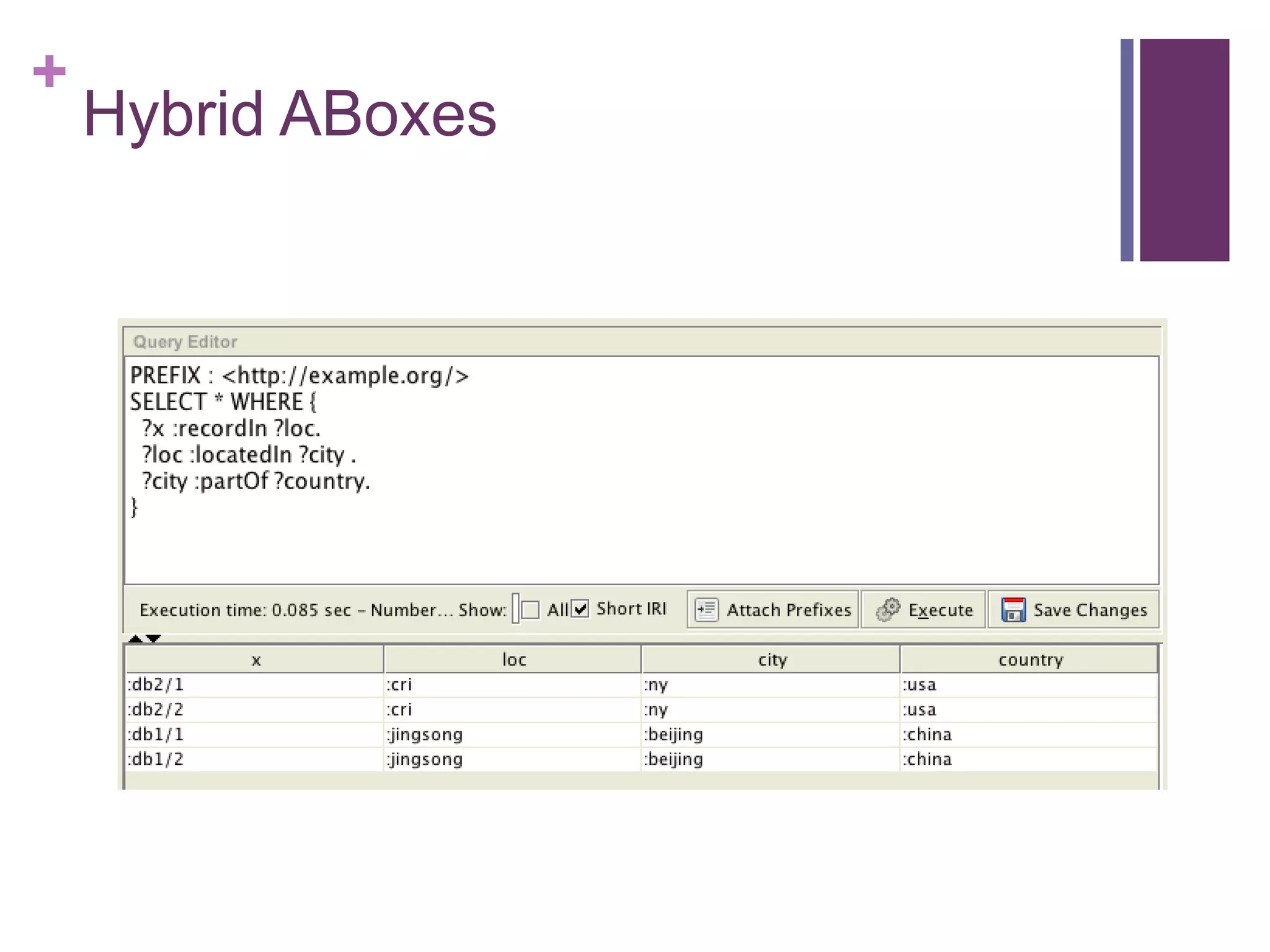Screen dimensions: 1270x952
Task: Click :cri in the :db2/1 row
Action: [x=513, y=685]
